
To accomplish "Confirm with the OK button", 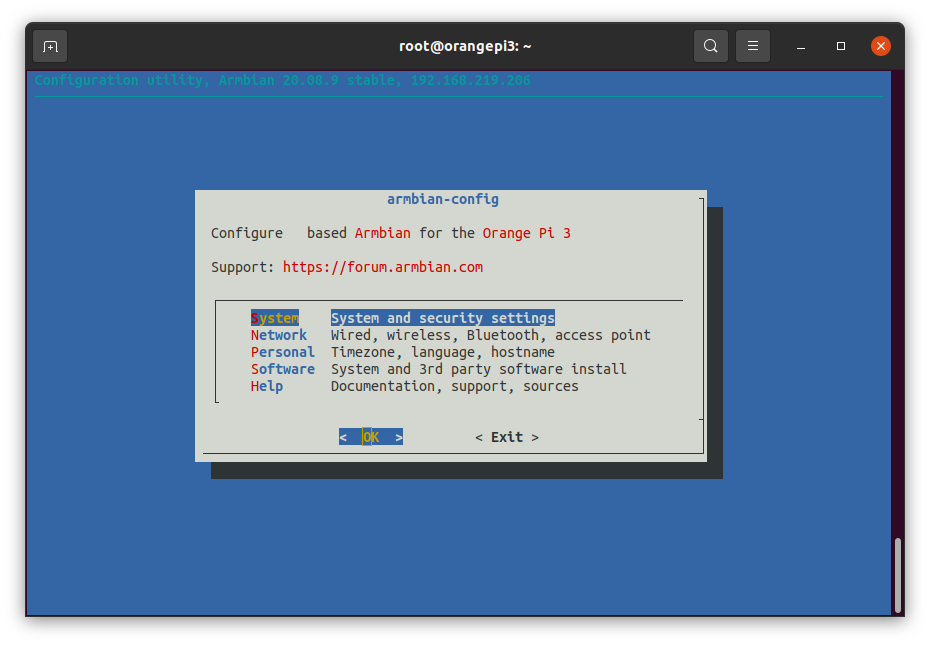I will 371,437.
